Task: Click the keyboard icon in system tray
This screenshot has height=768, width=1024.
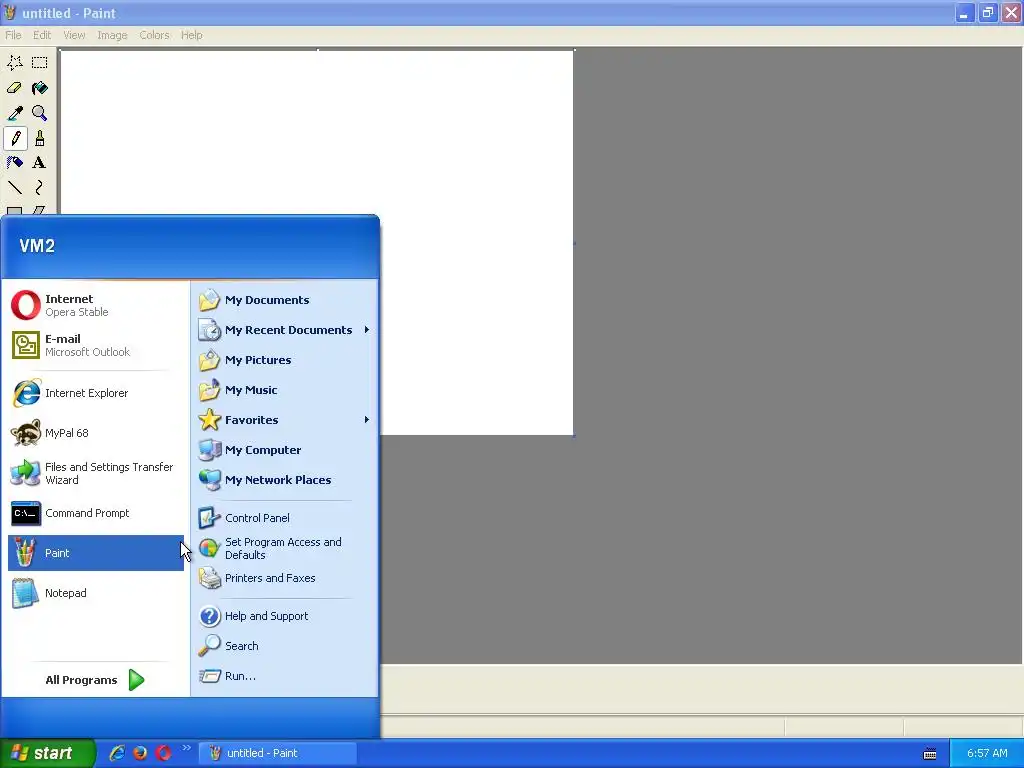Action: point(930,754)
